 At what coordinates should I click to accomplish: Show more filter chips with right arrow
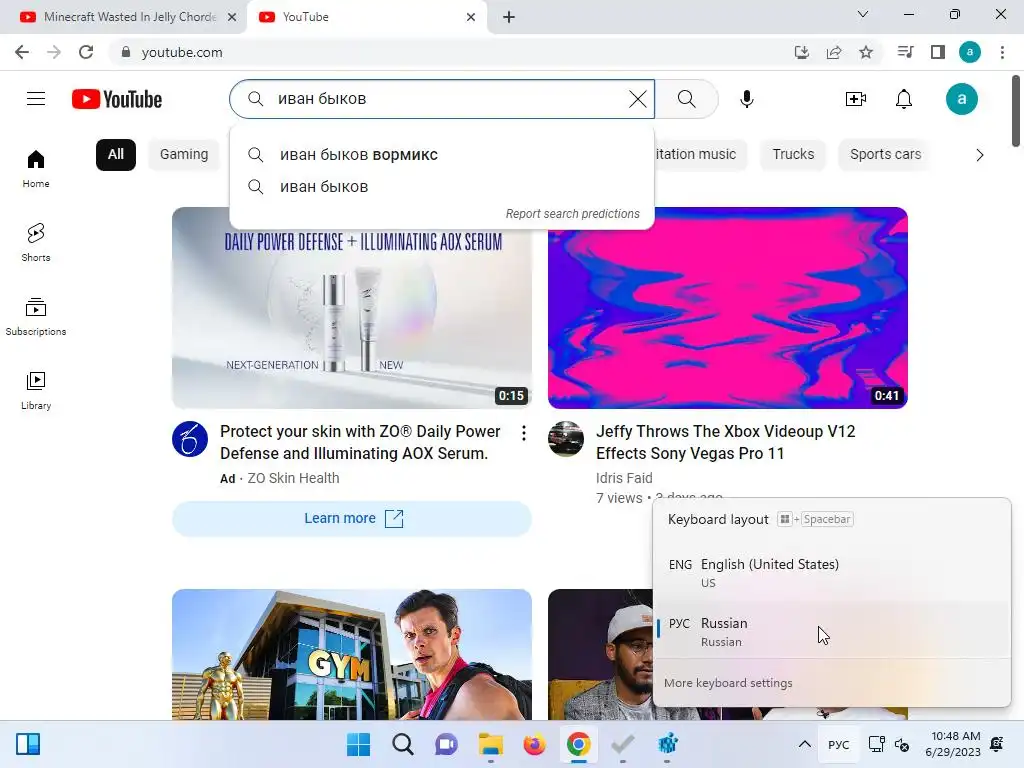point(980,155)
